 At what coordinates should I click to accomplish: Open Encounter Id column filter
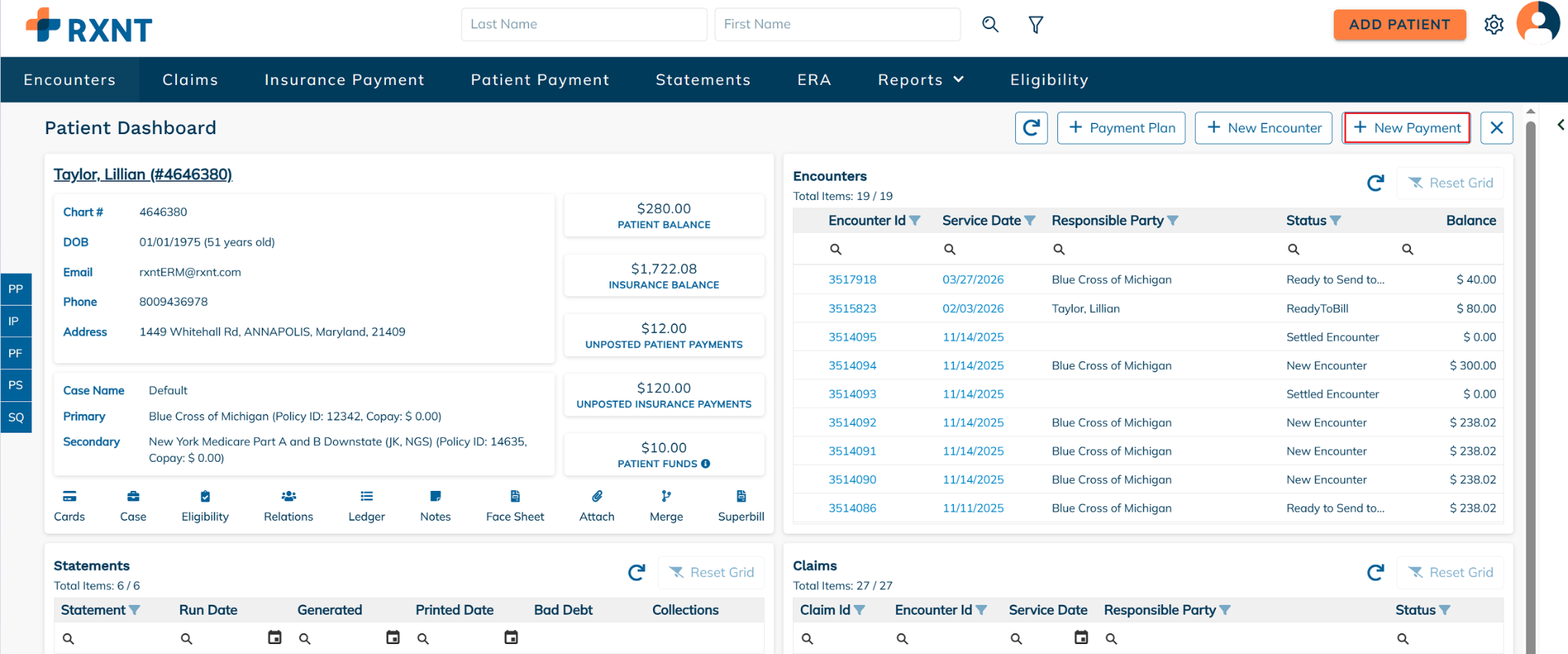point(915,221)
